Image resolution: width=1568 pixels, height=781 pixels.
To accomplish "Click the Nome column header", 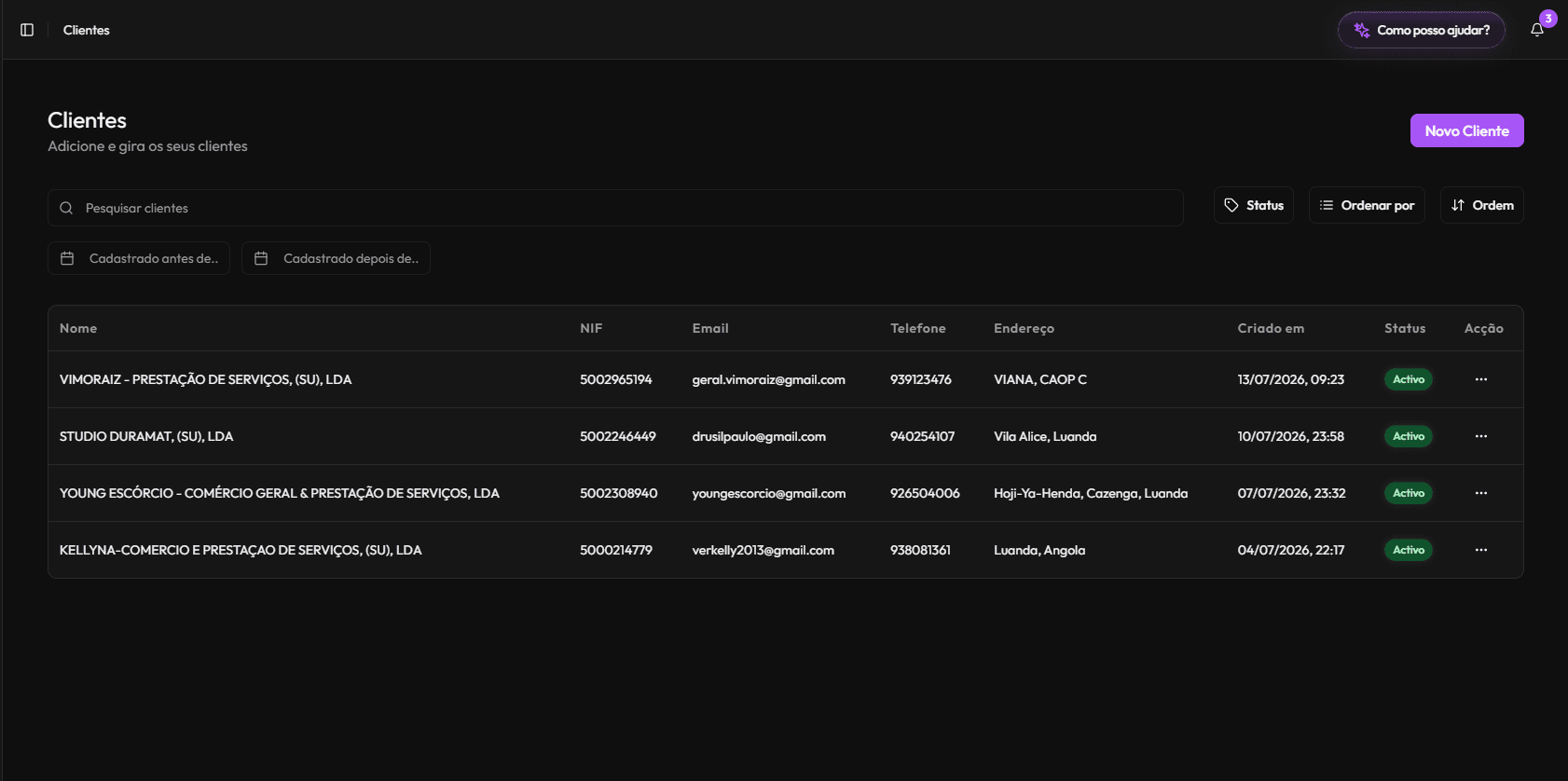I will (x=78, y=328).
